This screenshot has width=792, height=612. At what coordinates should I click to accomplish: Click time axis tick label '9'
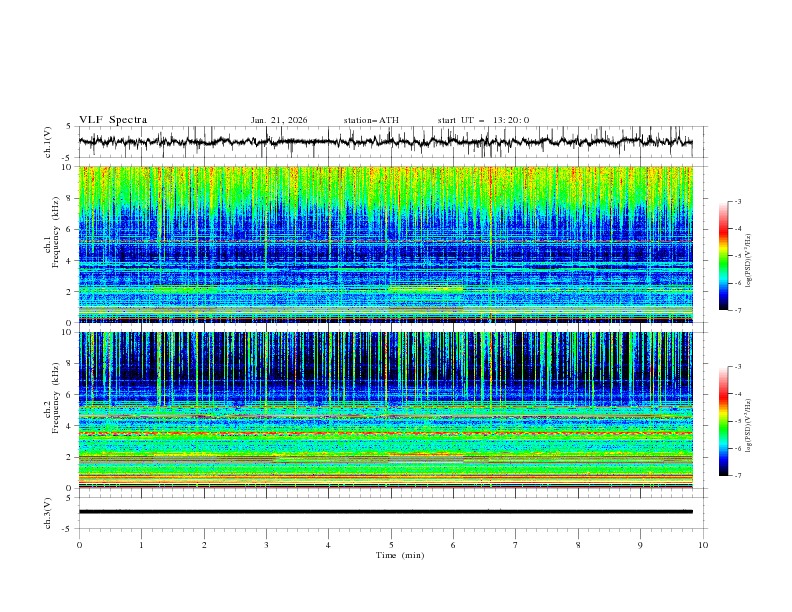click(x=640, y=545)
